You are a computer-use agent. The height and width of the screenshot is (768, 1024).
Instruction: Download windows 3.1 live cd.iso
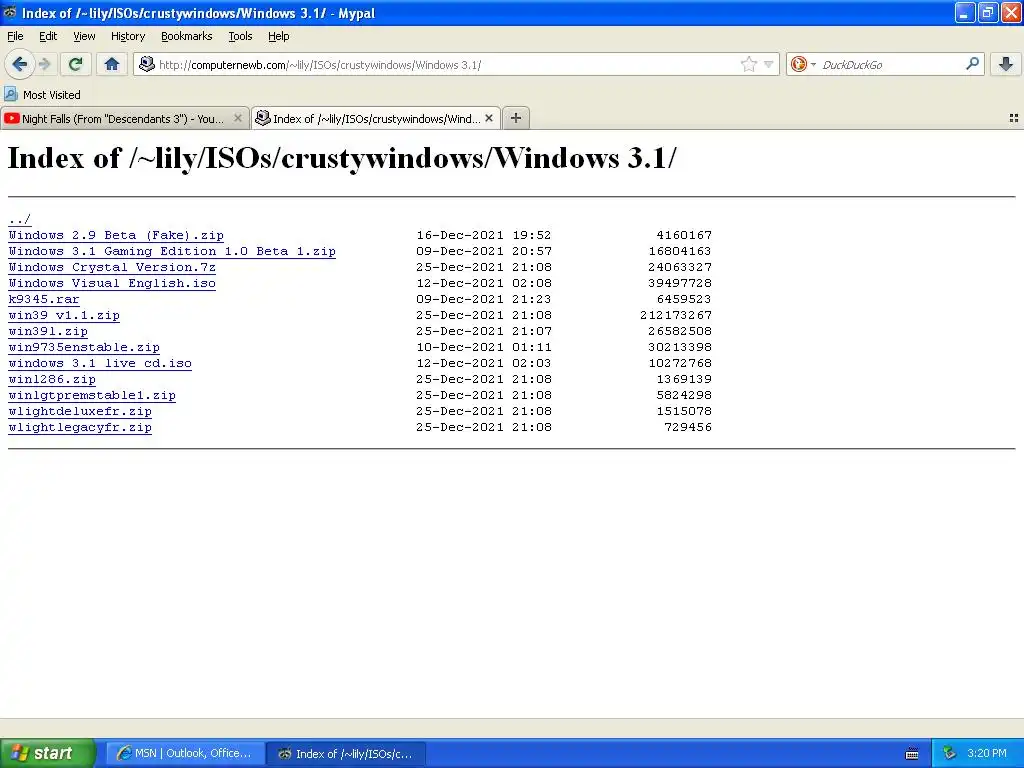point(100,363)
